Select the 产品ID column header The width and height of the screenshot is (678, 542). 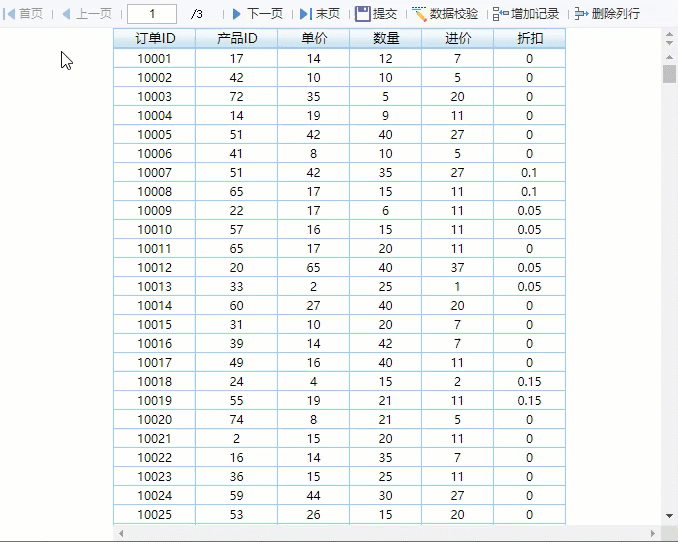[x=237, y=38]
